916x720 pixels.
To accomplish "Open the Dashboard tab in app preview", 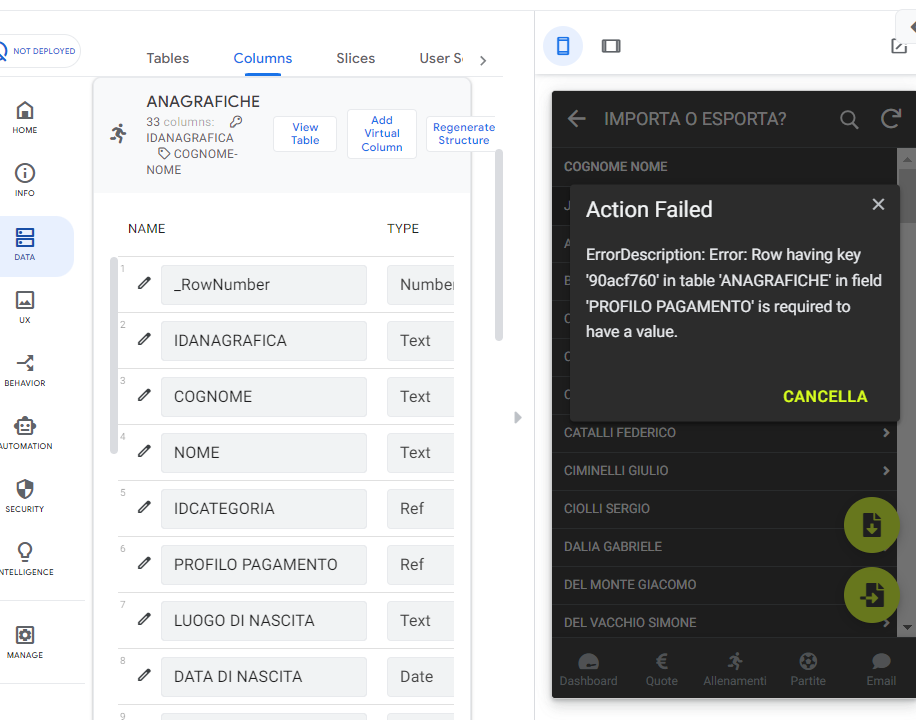I will [x=588, y=669].
